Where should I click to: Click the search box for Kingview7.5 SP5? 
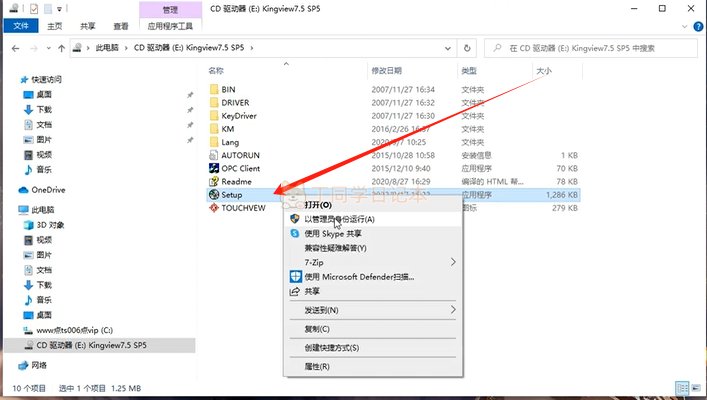pos(591,48)
